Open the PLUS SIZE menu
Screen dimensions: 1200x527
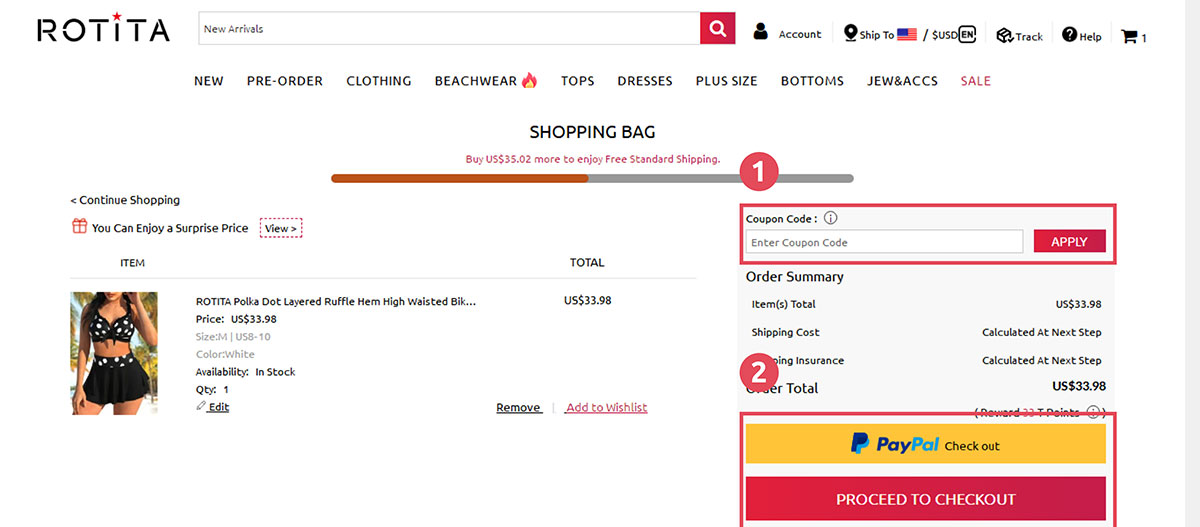(727, 81)
